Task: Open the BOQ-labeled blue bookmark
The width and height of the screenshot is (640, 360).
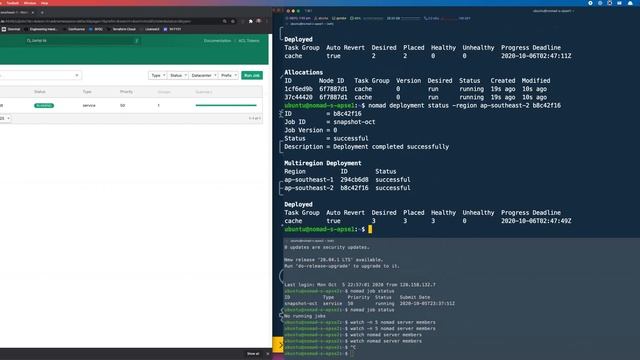Action: click(96, 29)
